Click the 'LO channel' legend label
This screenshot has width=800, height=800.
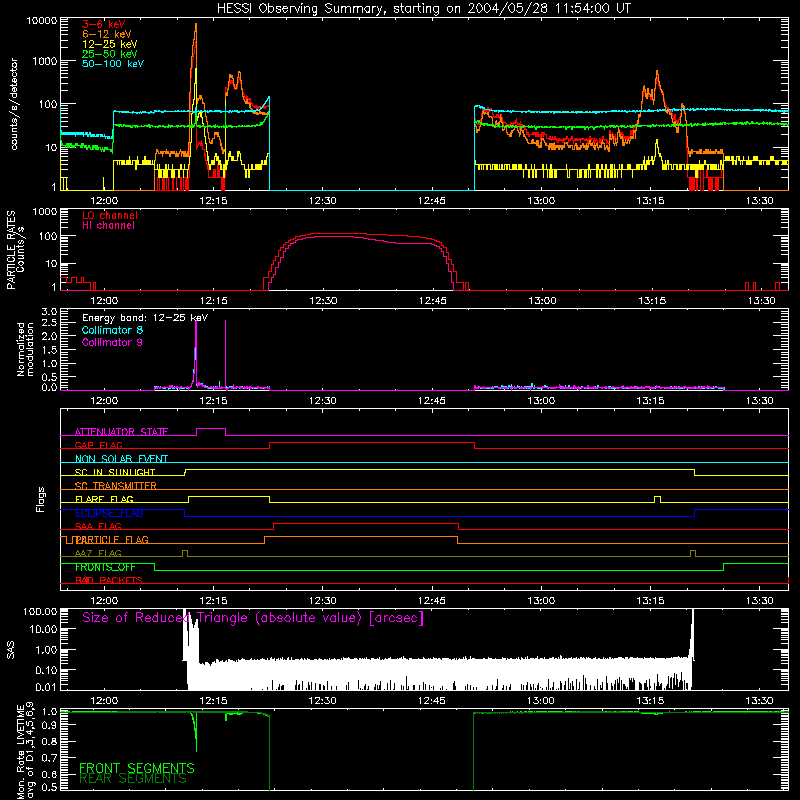click(110, 215)
